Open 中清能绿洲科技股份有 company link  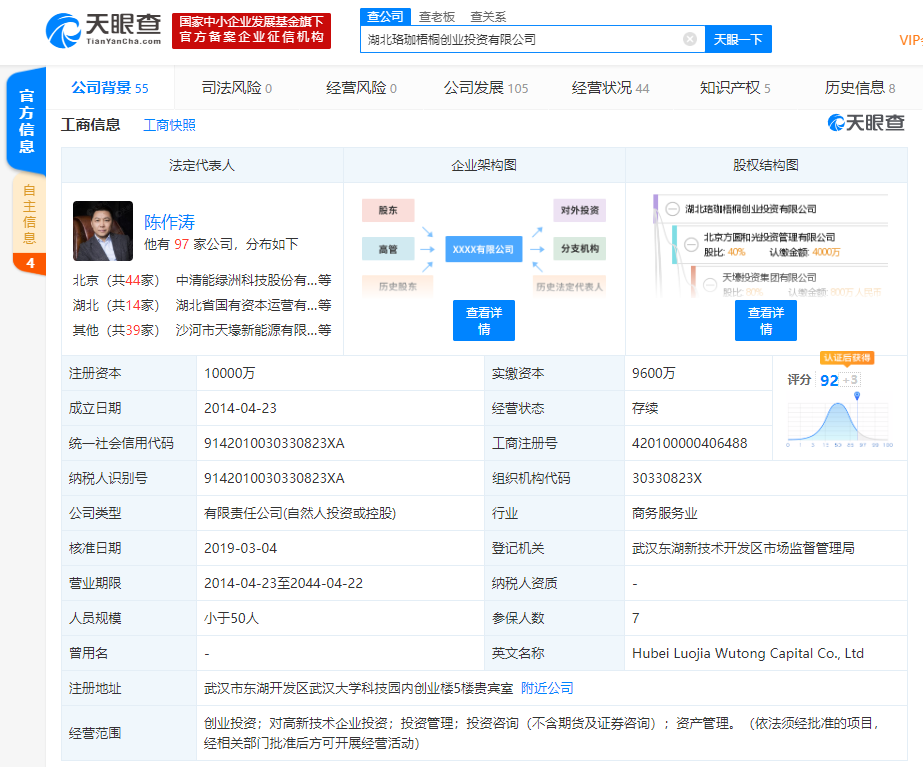[x=253, y=280]
